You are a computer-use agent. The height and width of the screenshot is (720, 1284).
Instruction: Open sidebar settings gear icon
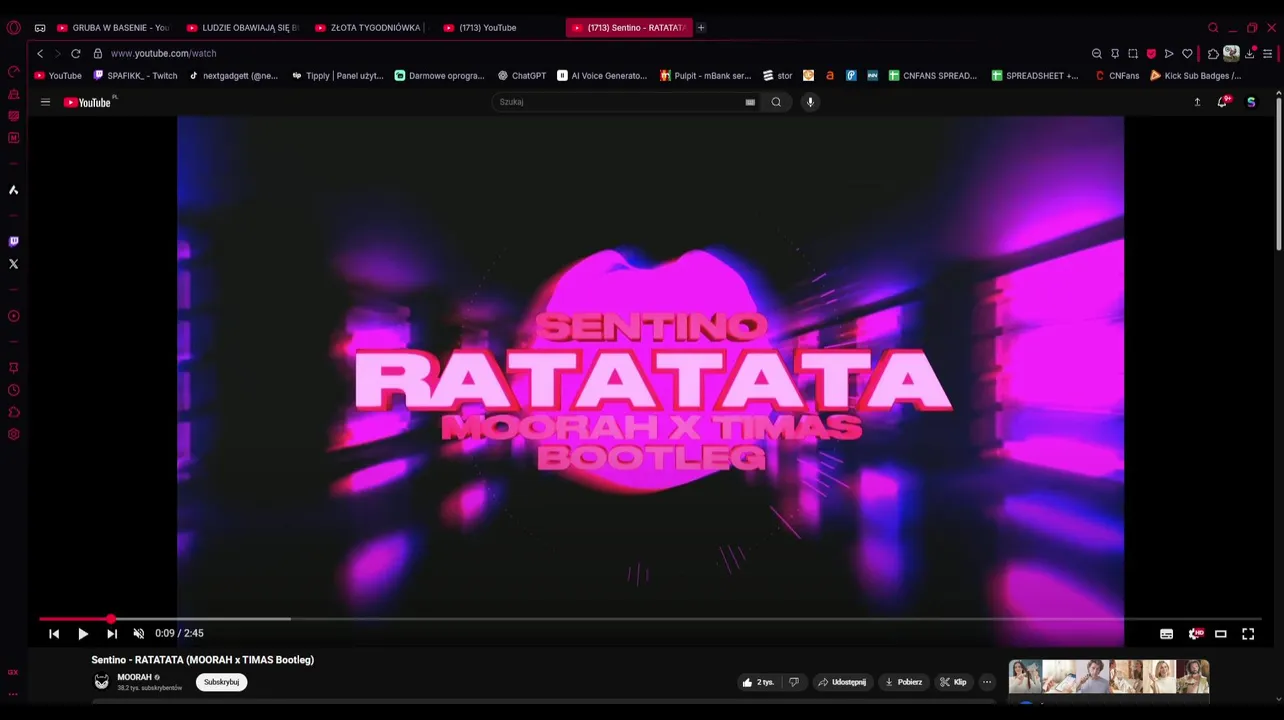(x=13, y=434)
